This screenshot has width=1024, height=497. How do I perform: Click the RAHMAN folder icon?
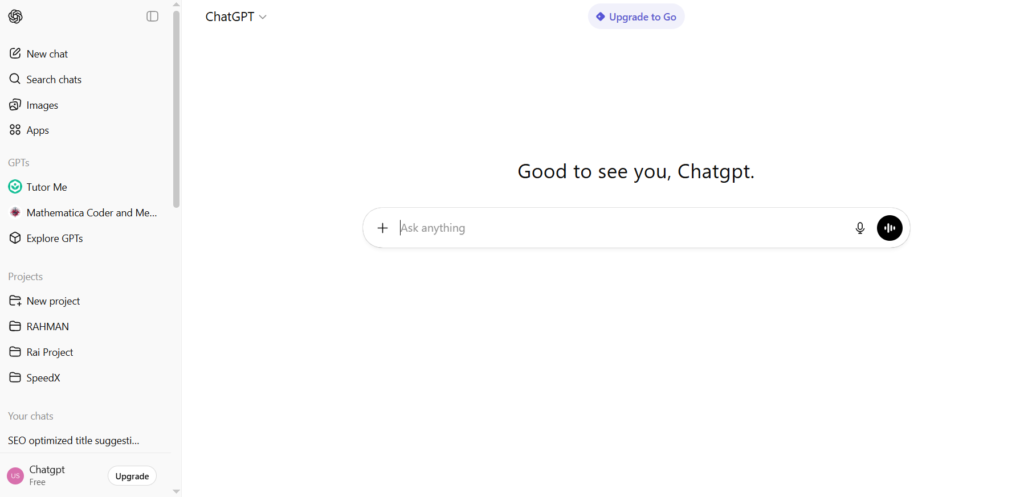[x=15, y=327]
